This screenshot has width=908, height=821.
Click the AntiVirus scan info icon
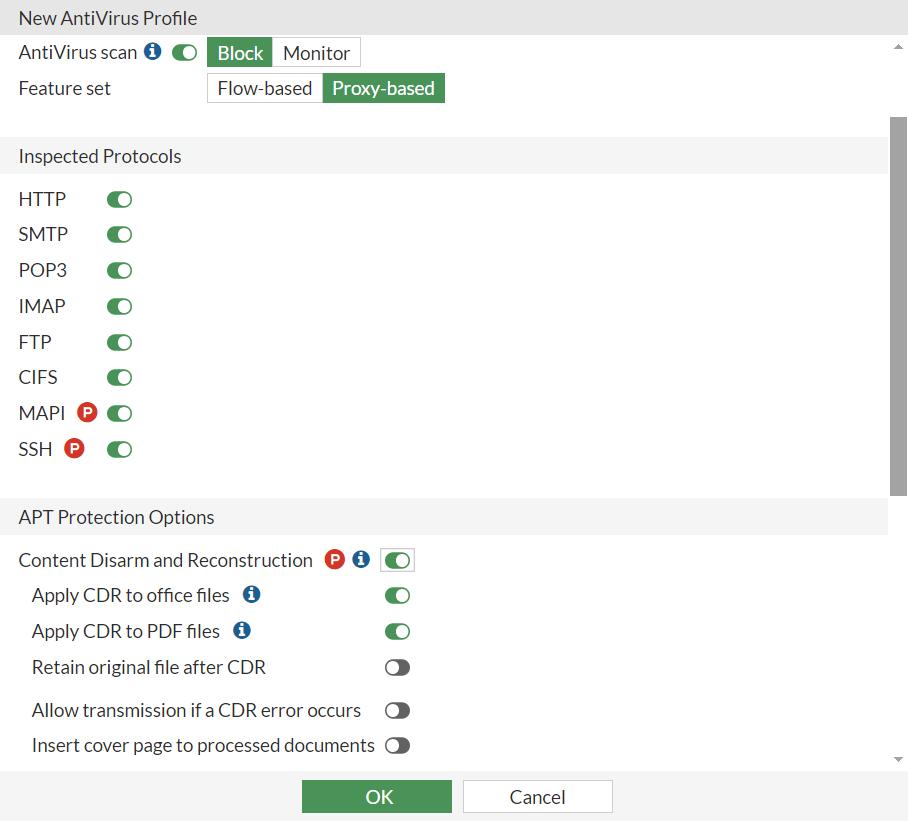[153, 52]
